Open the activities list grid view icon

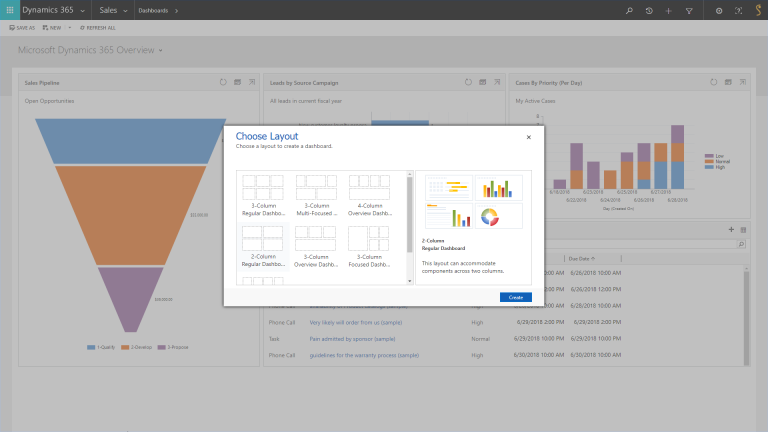pyautogui.click(x=743, y=230)
